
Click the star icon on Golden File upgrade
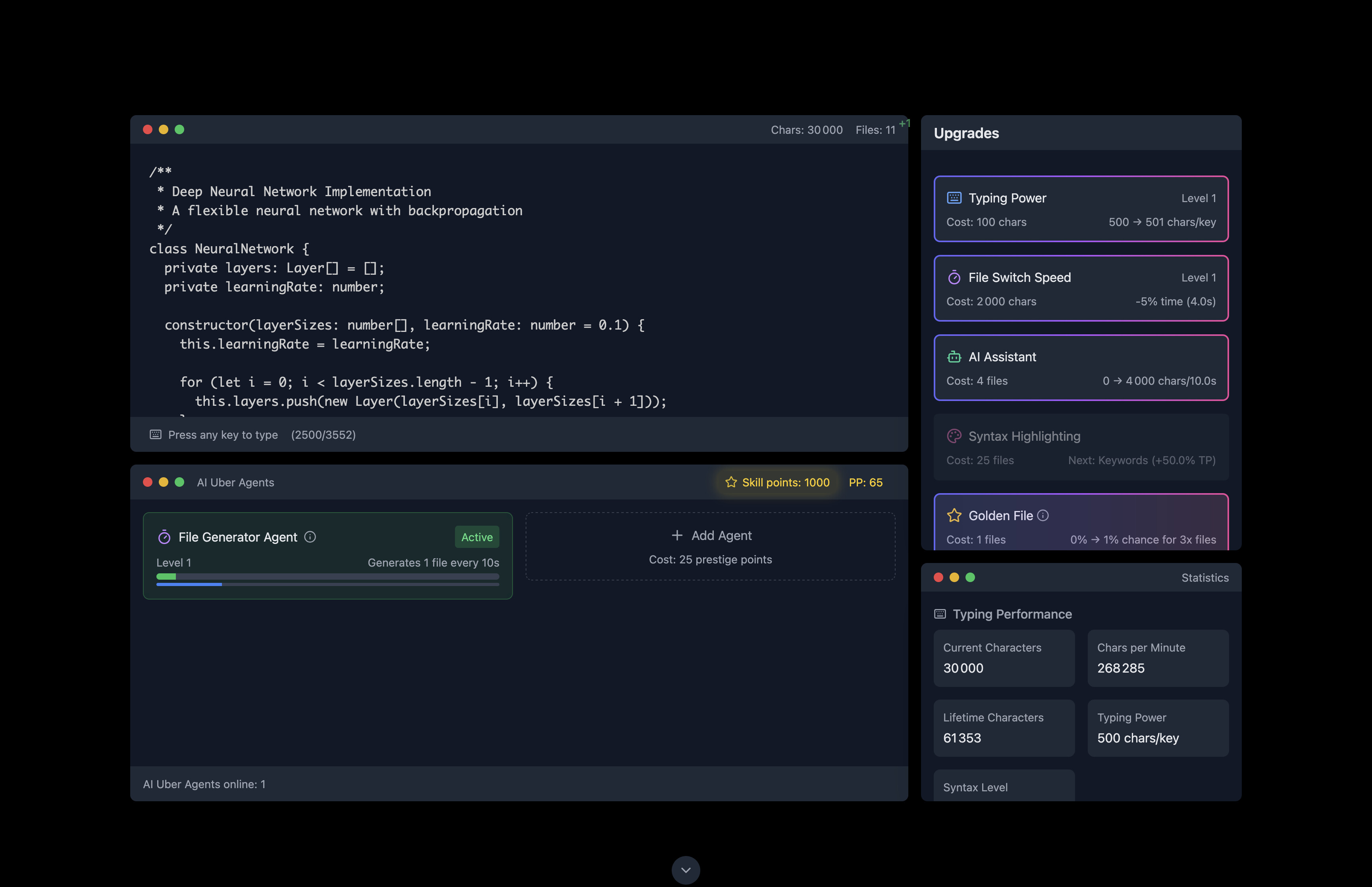(955, 515)
